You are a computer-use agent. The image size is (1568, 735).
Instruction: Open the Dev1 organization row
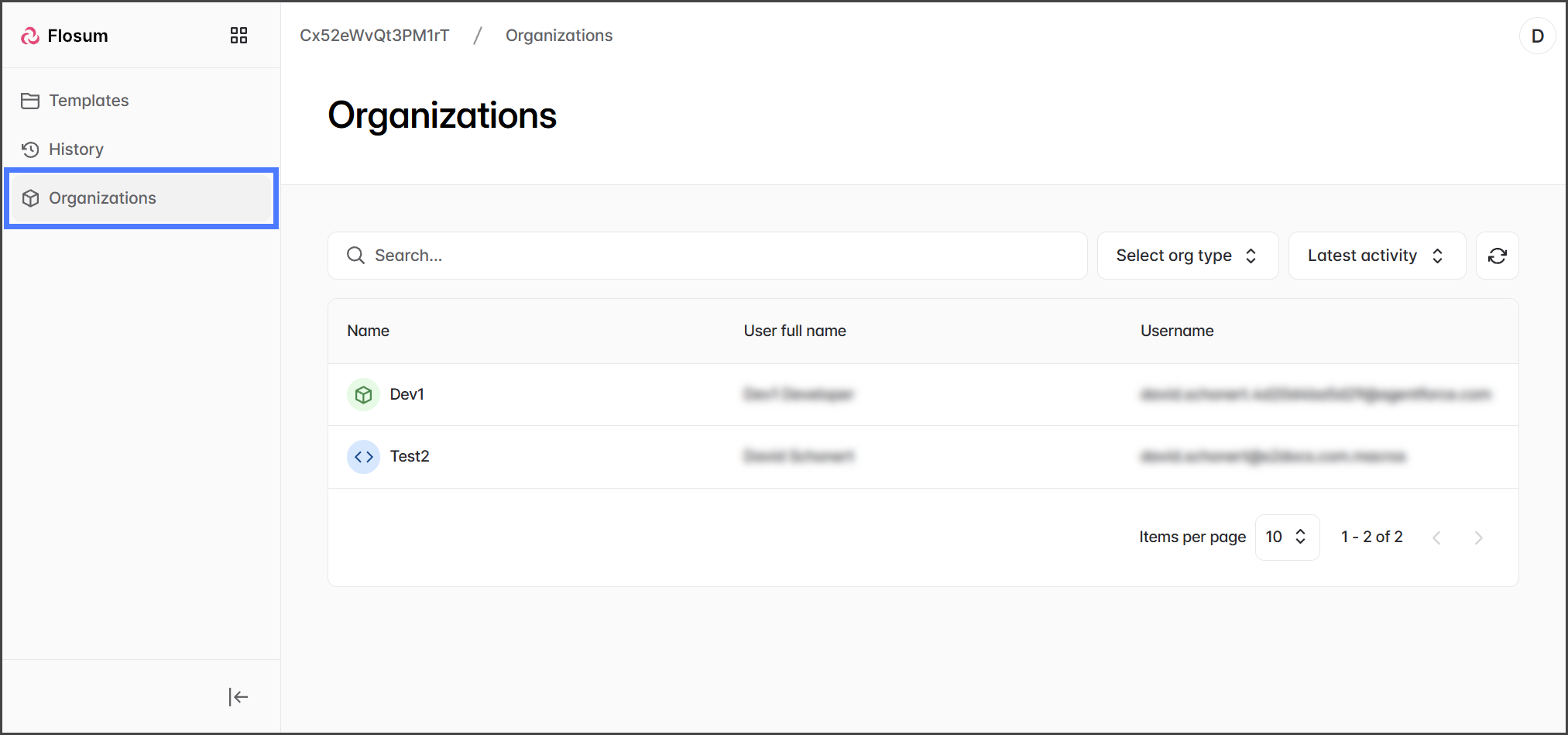(407, 394)
